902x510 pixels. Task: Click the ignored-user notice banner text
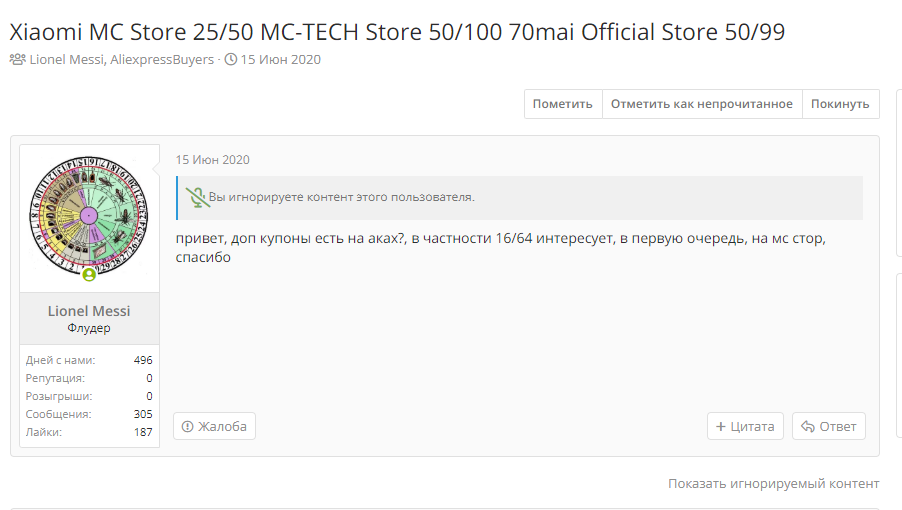[342, 197]
